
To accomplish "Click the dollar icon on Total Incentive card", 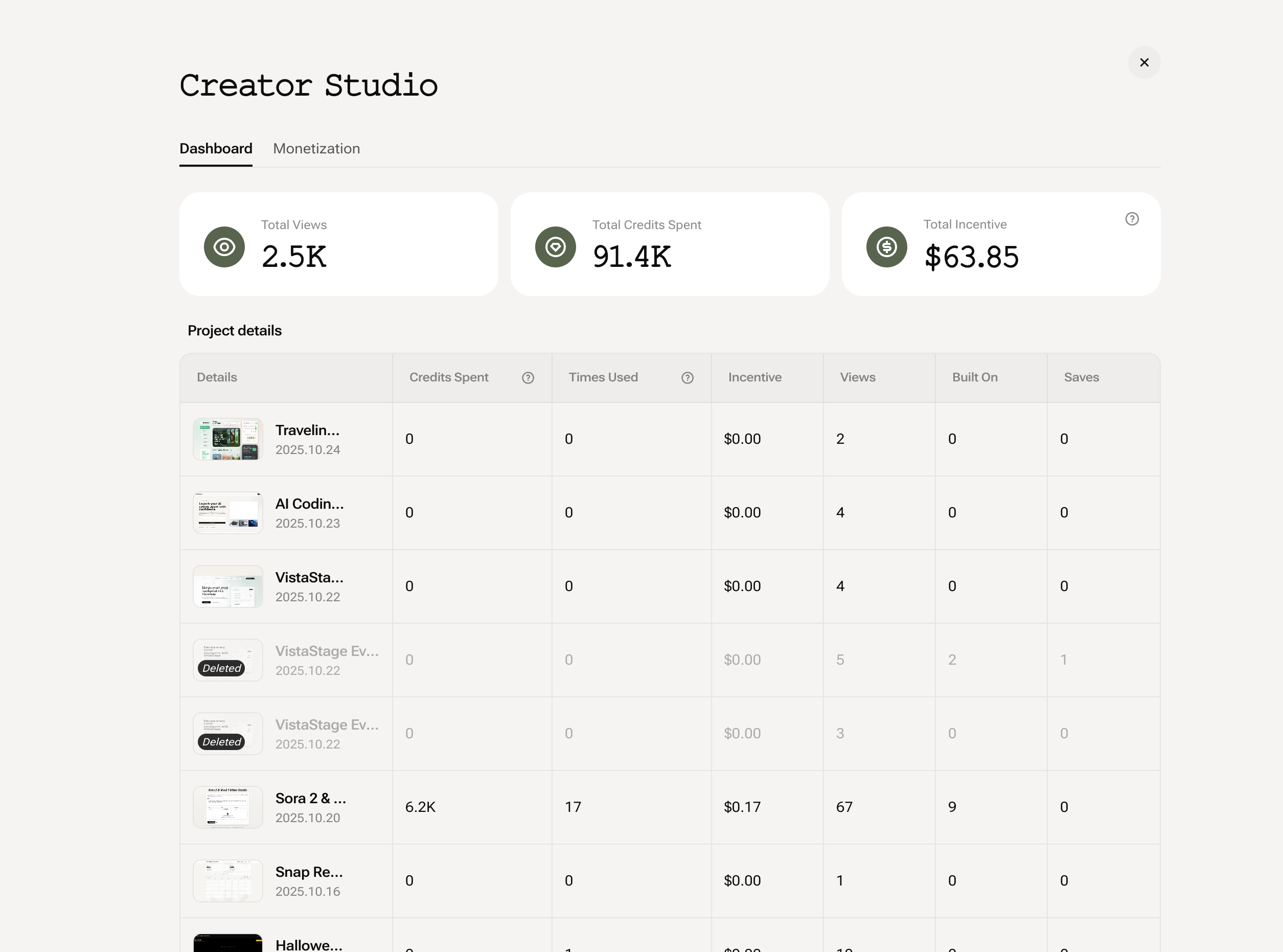I will pos(886,246).
